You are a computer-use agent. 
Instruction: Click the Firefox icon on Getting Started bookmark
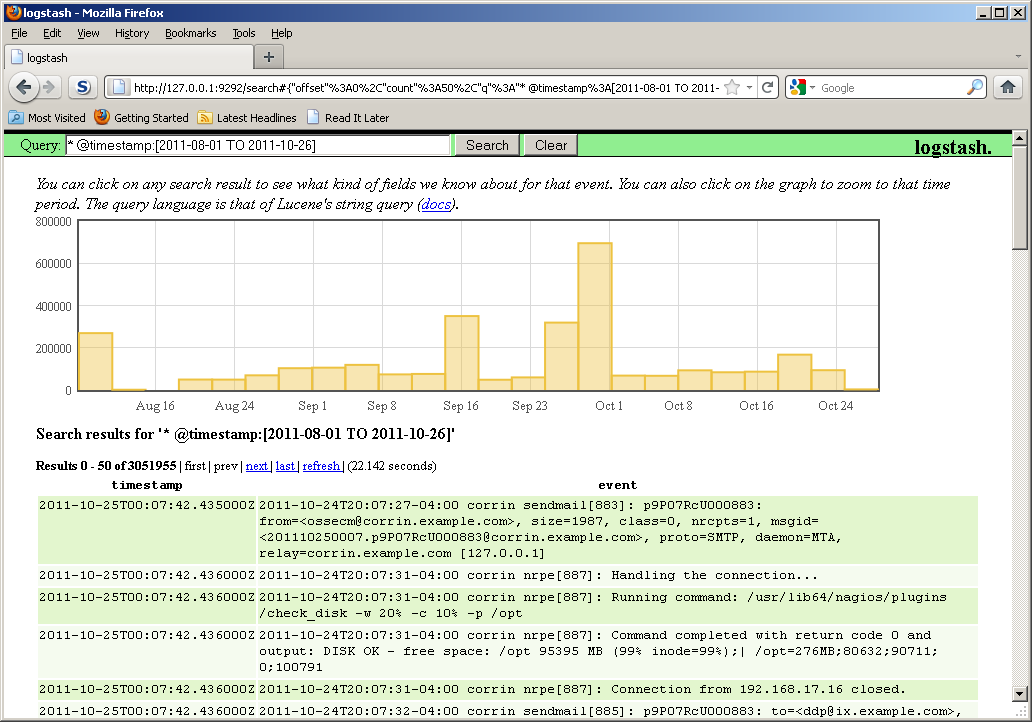(x=100, y=117)
